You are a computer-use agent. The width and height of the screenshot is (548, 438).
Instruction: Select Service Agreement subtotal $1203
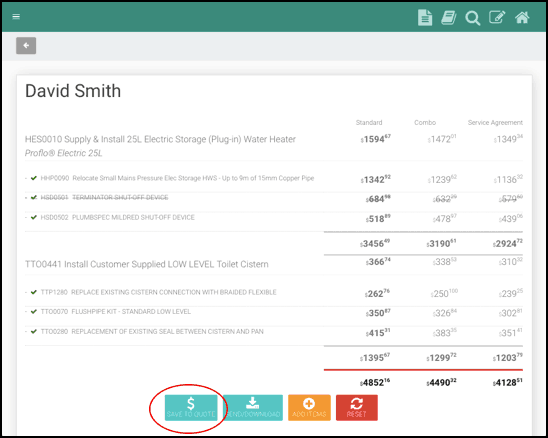tap(508, 357)
